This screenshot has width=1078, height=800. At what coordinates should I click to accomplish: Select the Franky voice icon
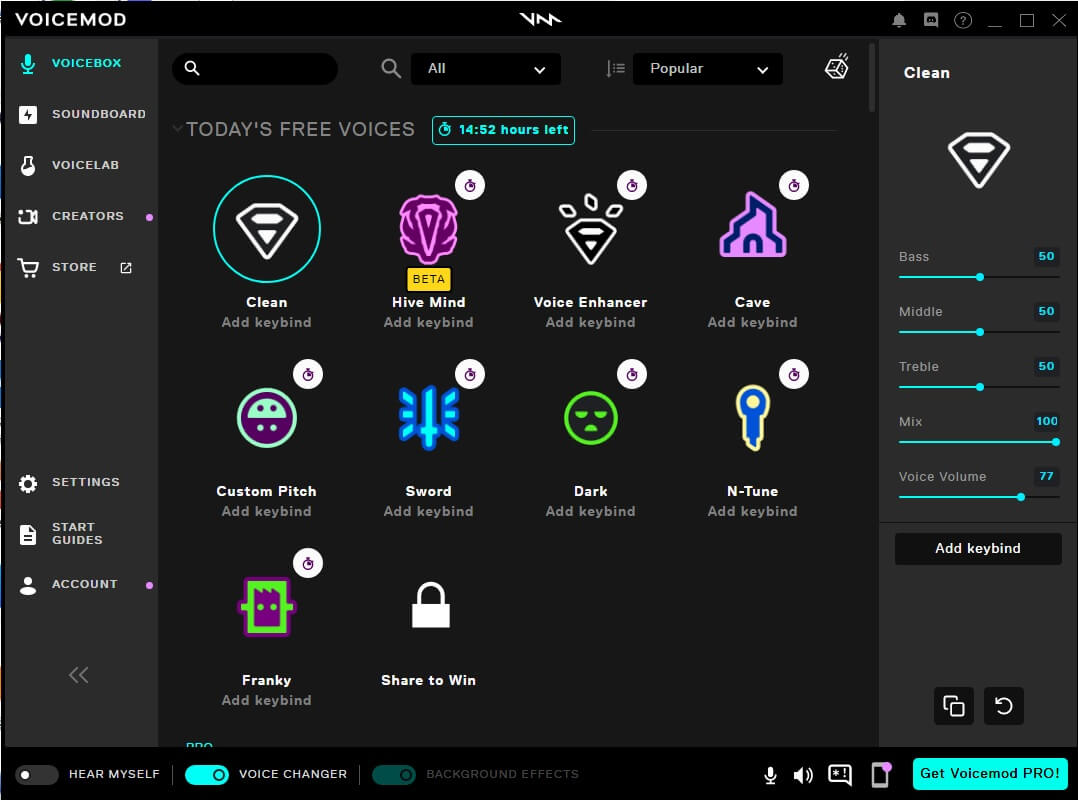coord(267,607)
